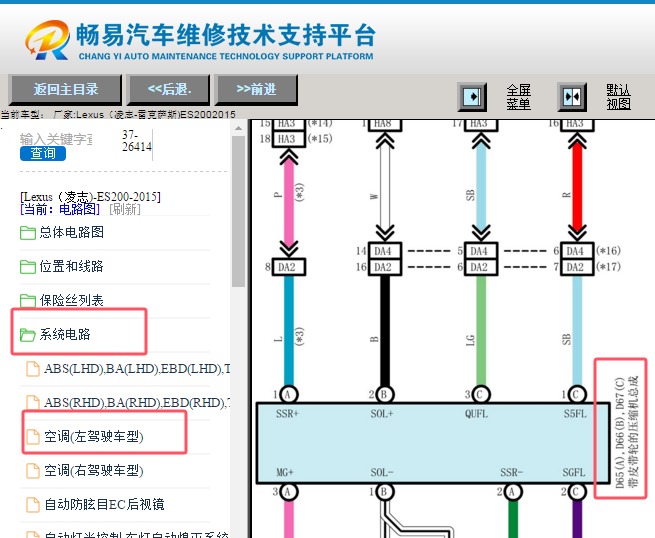655x538 pixels.
Task: Open ABS(RHD),BA(RHD),EBD(RHD) circuit document
Action: click(137, 402)
